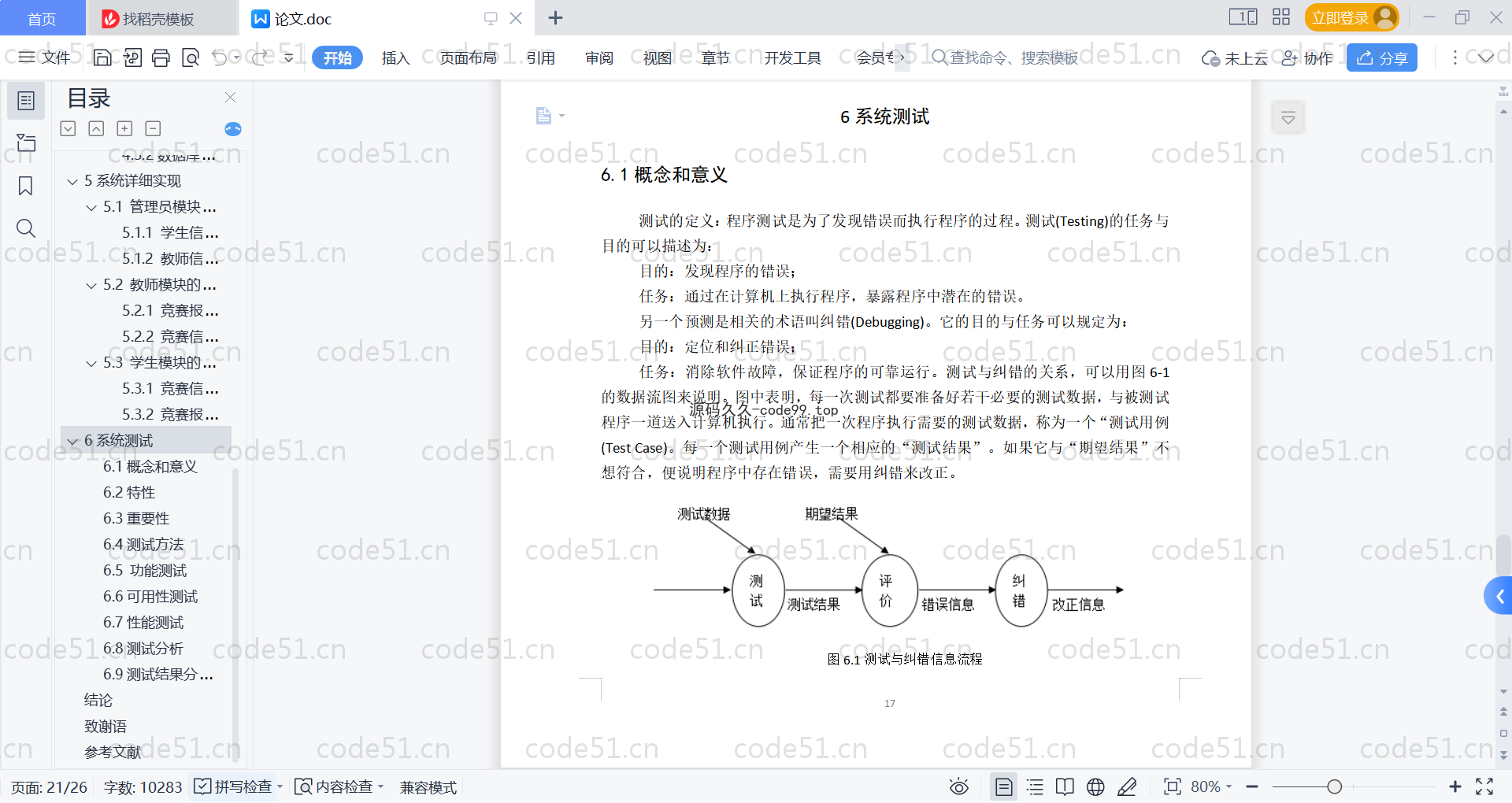Open the 审阅 tab
Screen dimensions: 1512x803
click(x=598, y=57)
